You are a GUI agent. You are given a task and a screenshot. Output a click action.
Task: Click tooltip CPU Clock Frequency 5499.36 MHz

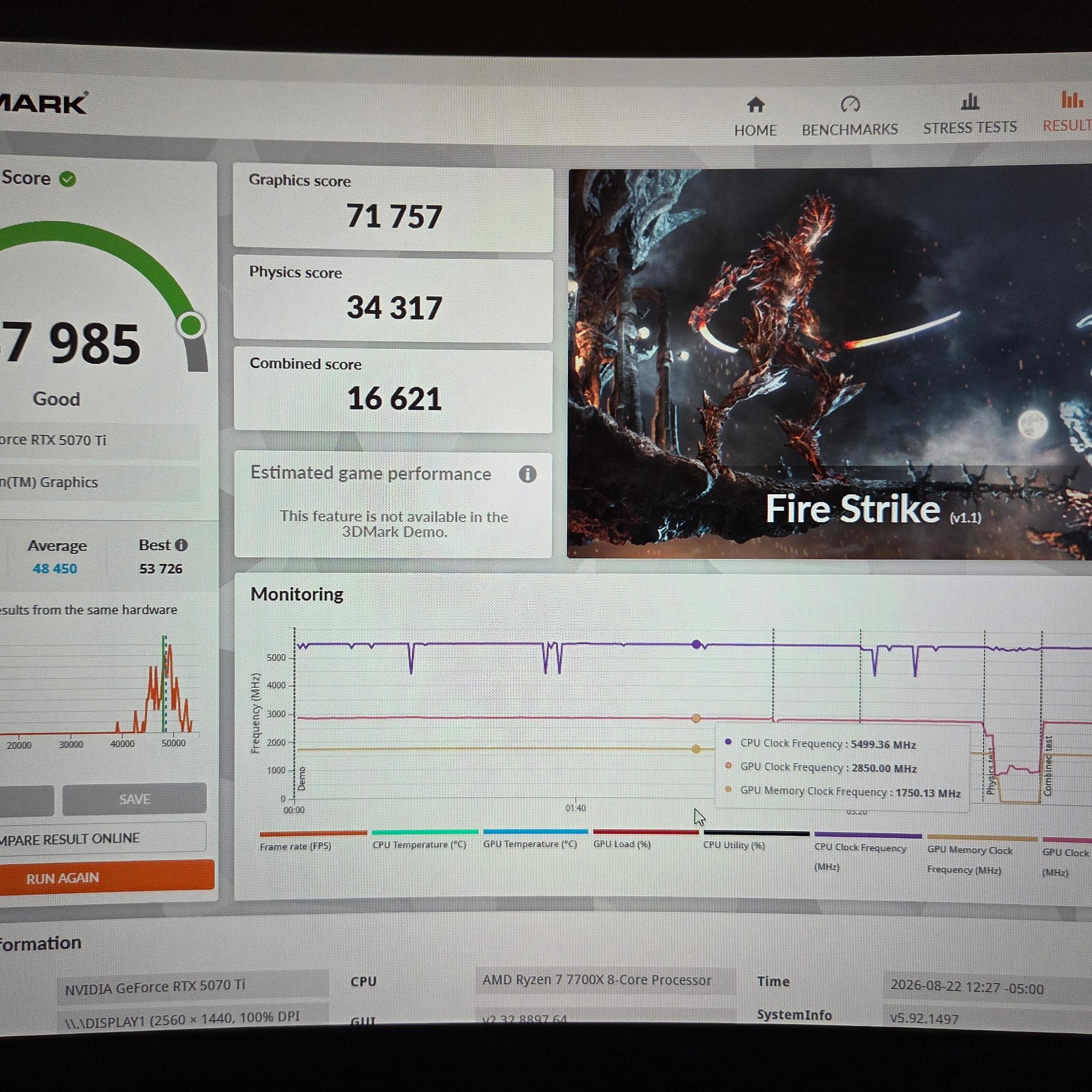pos(828,744)
